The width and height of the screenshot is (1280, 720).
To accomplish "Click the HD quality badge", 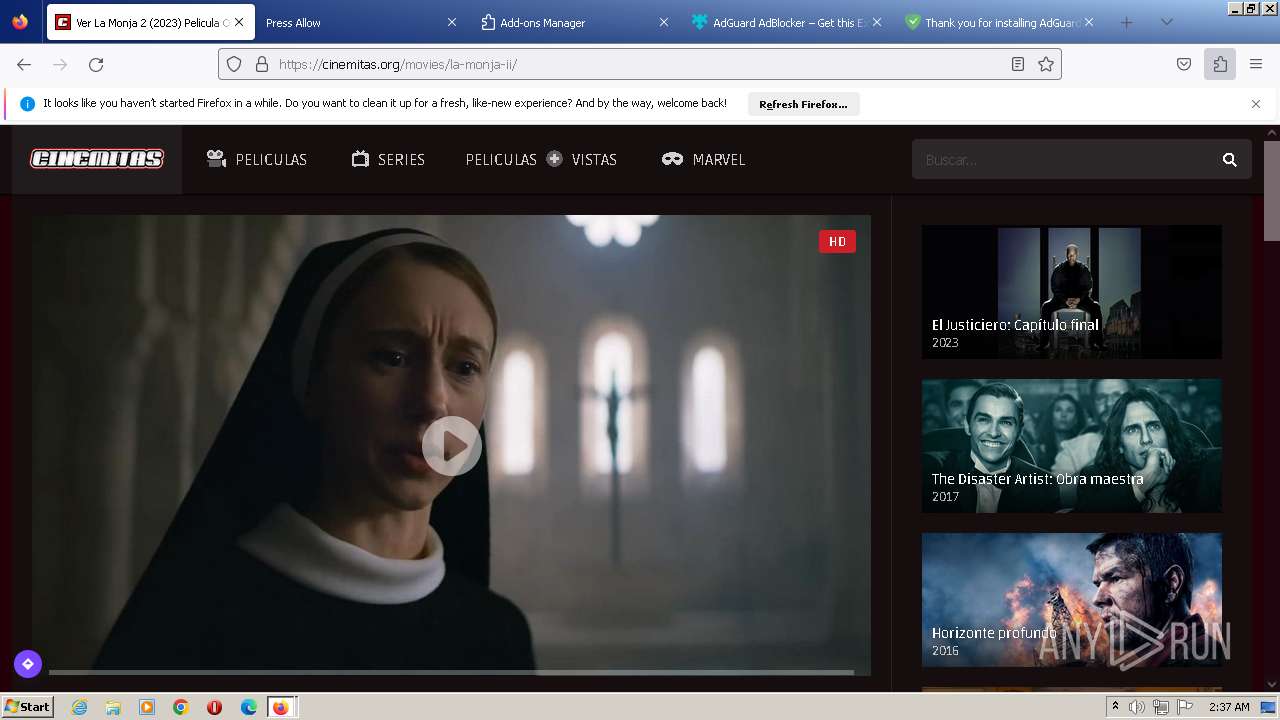I will tap(837, 242).
